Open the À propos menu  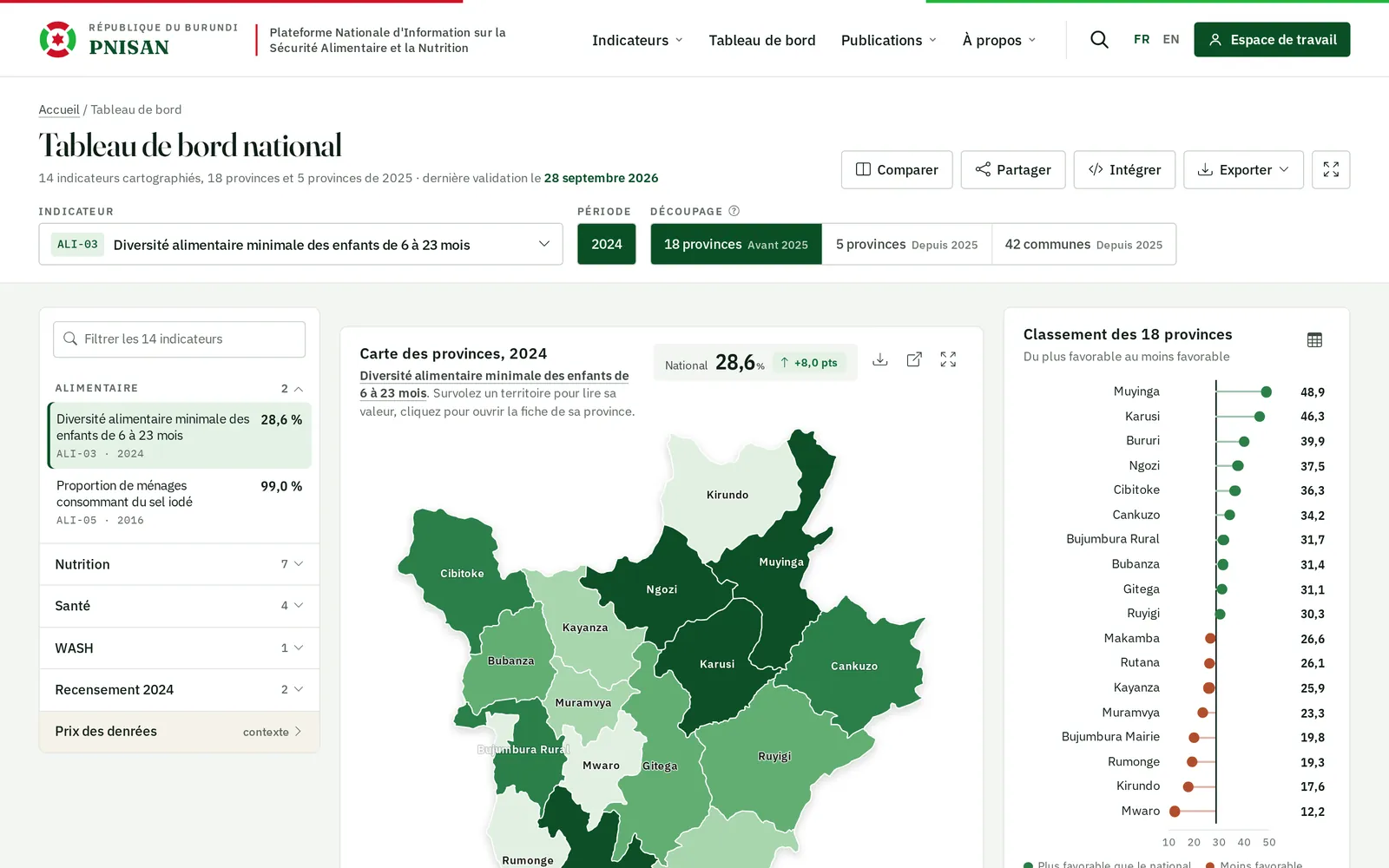999,40
